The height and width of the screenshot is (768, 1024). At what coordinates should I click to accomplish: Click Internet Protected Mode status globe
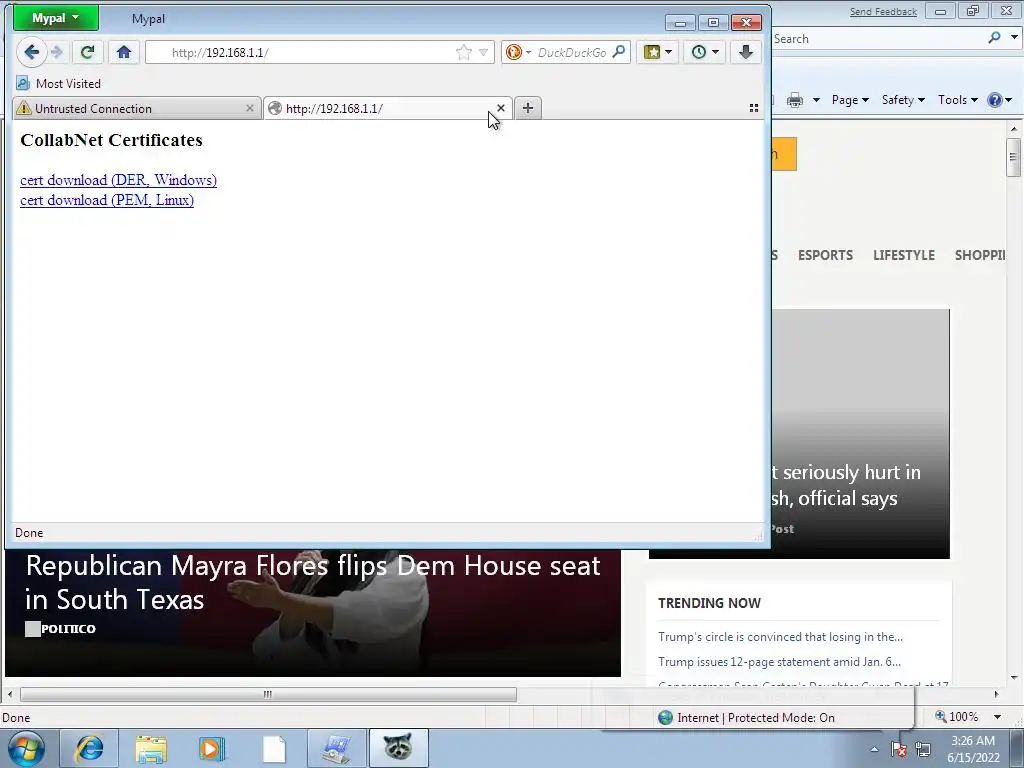(665, 718)
